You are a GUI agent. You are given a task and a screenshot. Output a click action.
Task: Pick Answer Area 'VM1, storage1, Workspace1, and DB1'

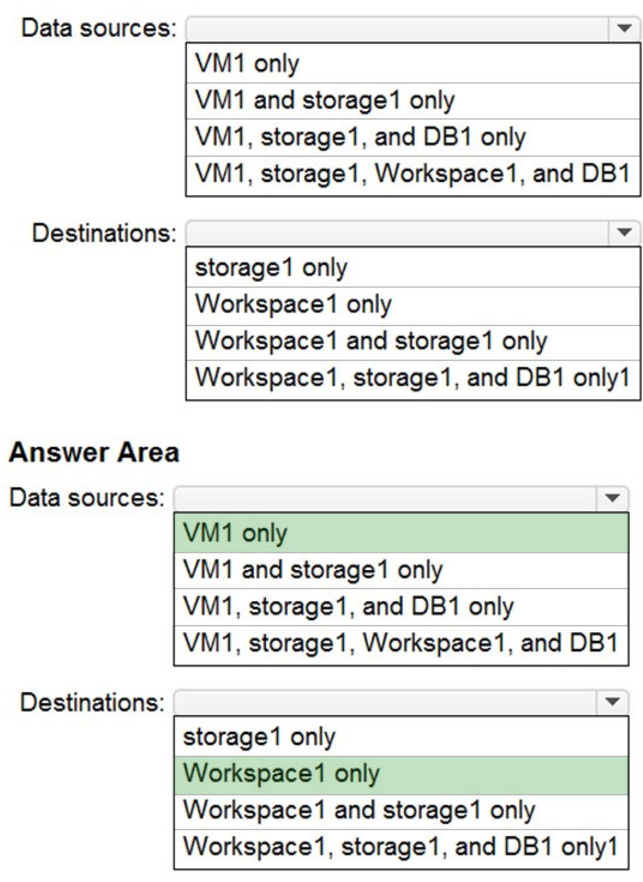(x=400, y=642)
